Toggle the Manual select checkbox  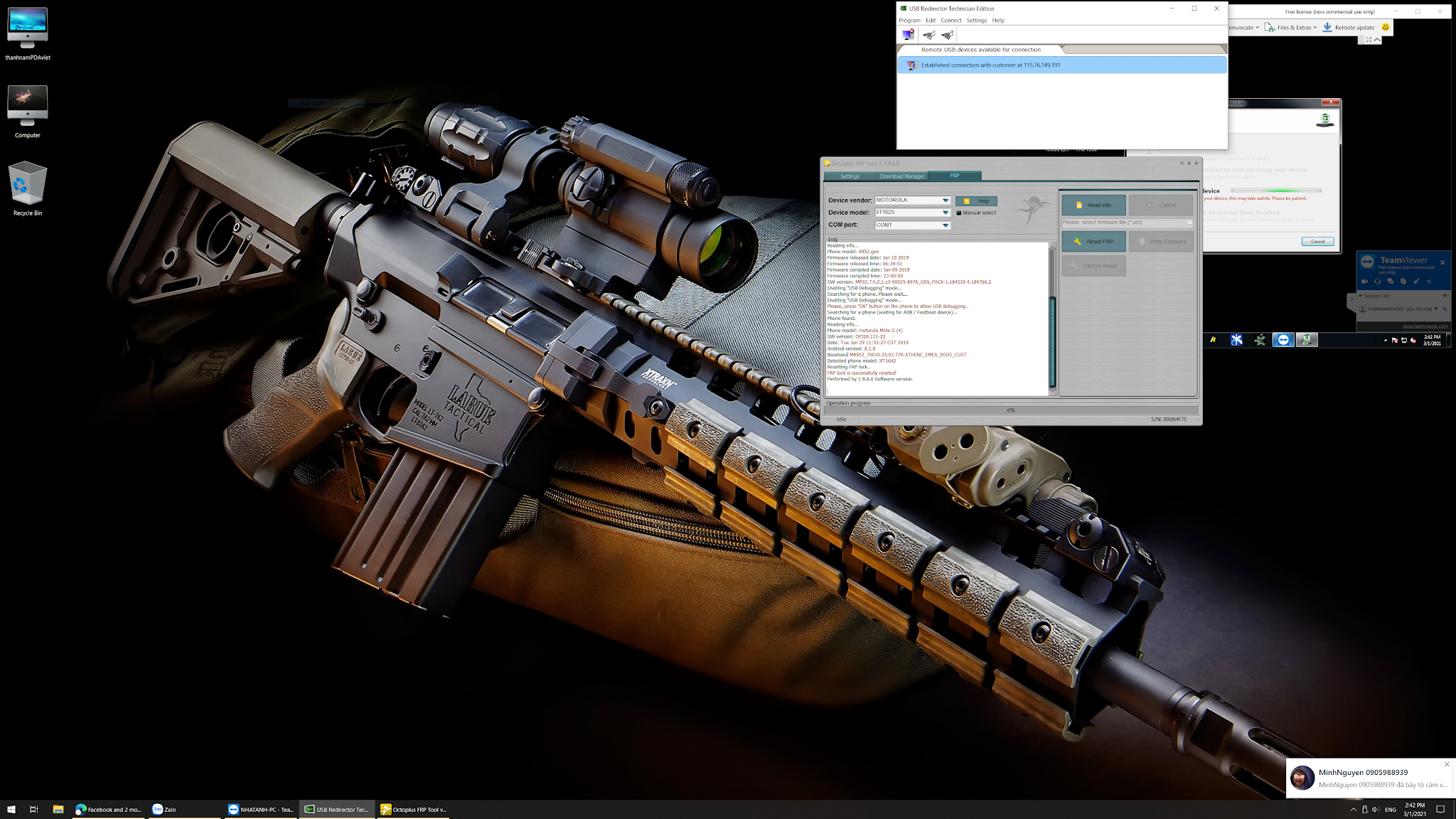tap(959, 213)
